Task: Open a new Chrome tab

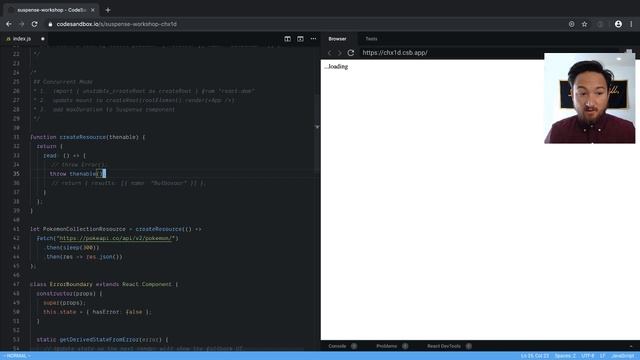Action: click(108, 10)
